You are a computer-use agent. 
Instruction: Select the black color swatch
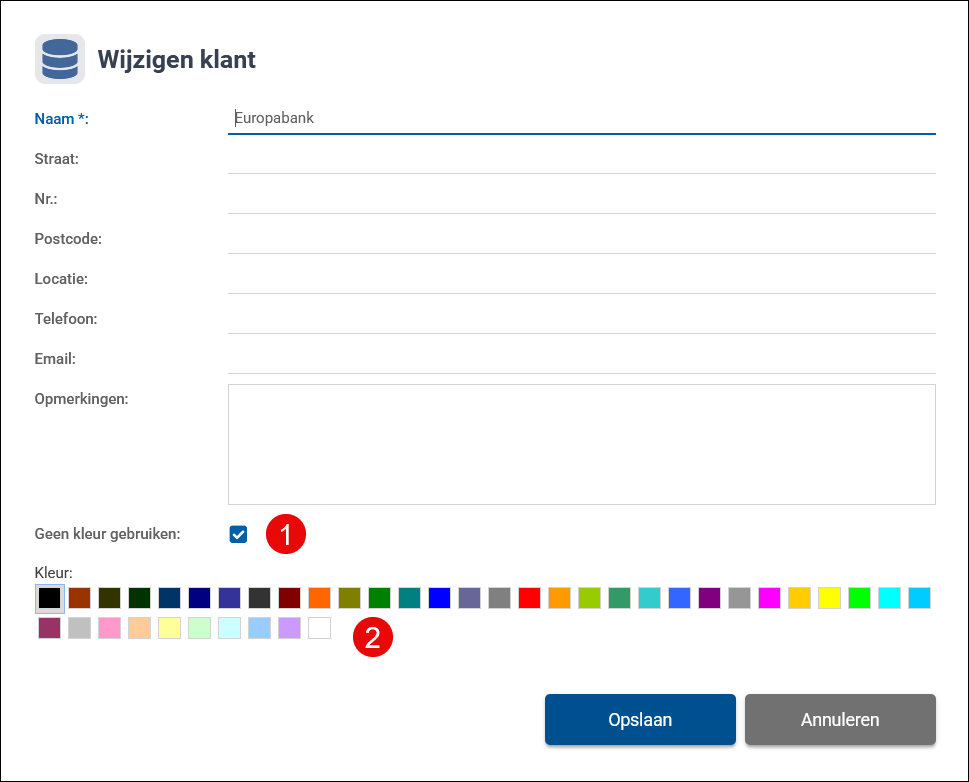point(50,598)
